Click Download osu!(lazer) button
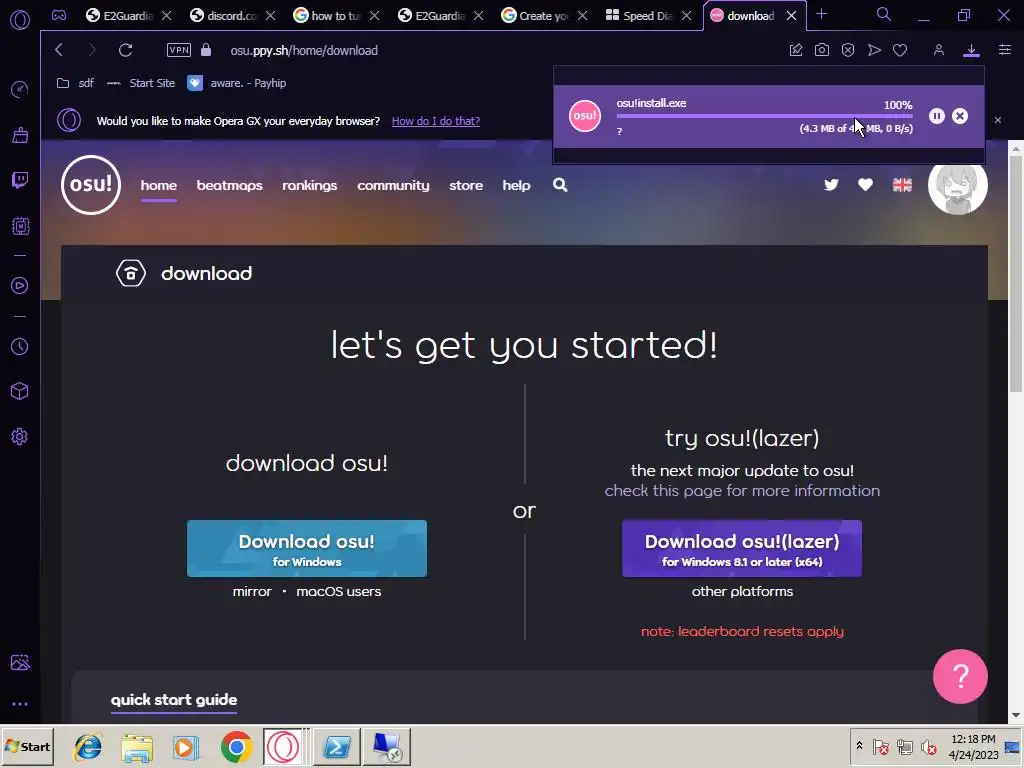This screenshot has height=768, width=1024. tap(742, 549)
